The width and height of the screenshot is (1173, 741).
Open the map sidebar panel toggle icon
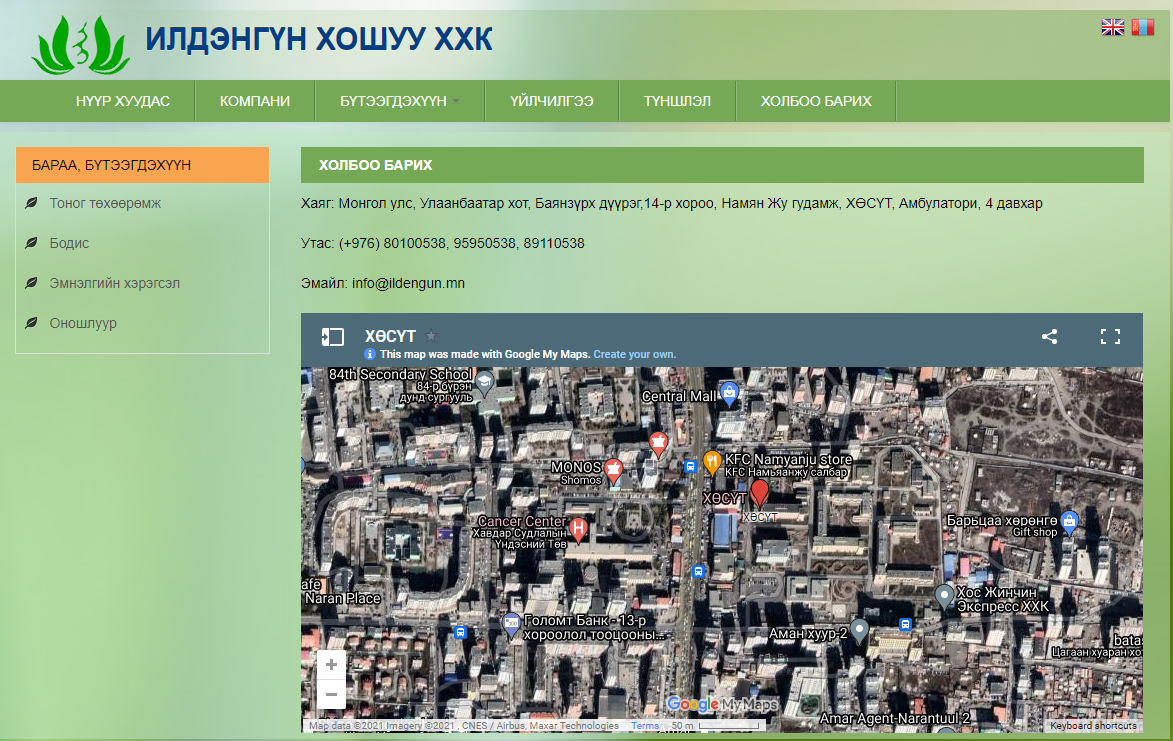(332, 337)
